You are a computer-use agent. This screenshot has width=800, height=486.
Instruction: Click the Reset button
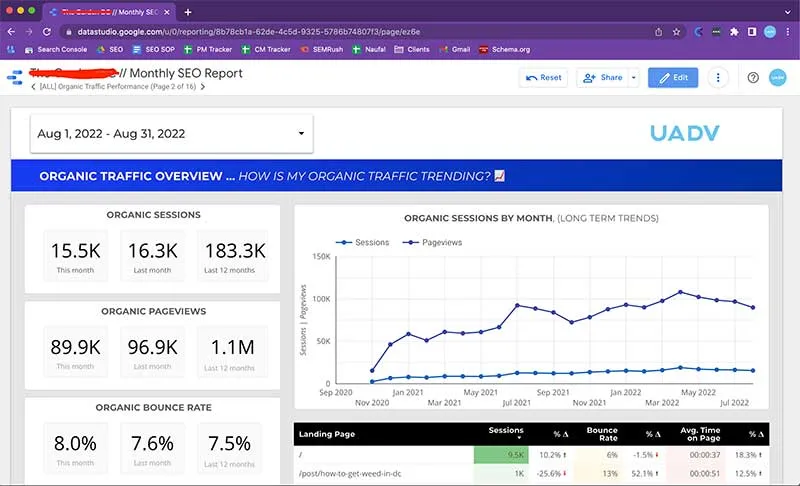(x=543, y=77)
